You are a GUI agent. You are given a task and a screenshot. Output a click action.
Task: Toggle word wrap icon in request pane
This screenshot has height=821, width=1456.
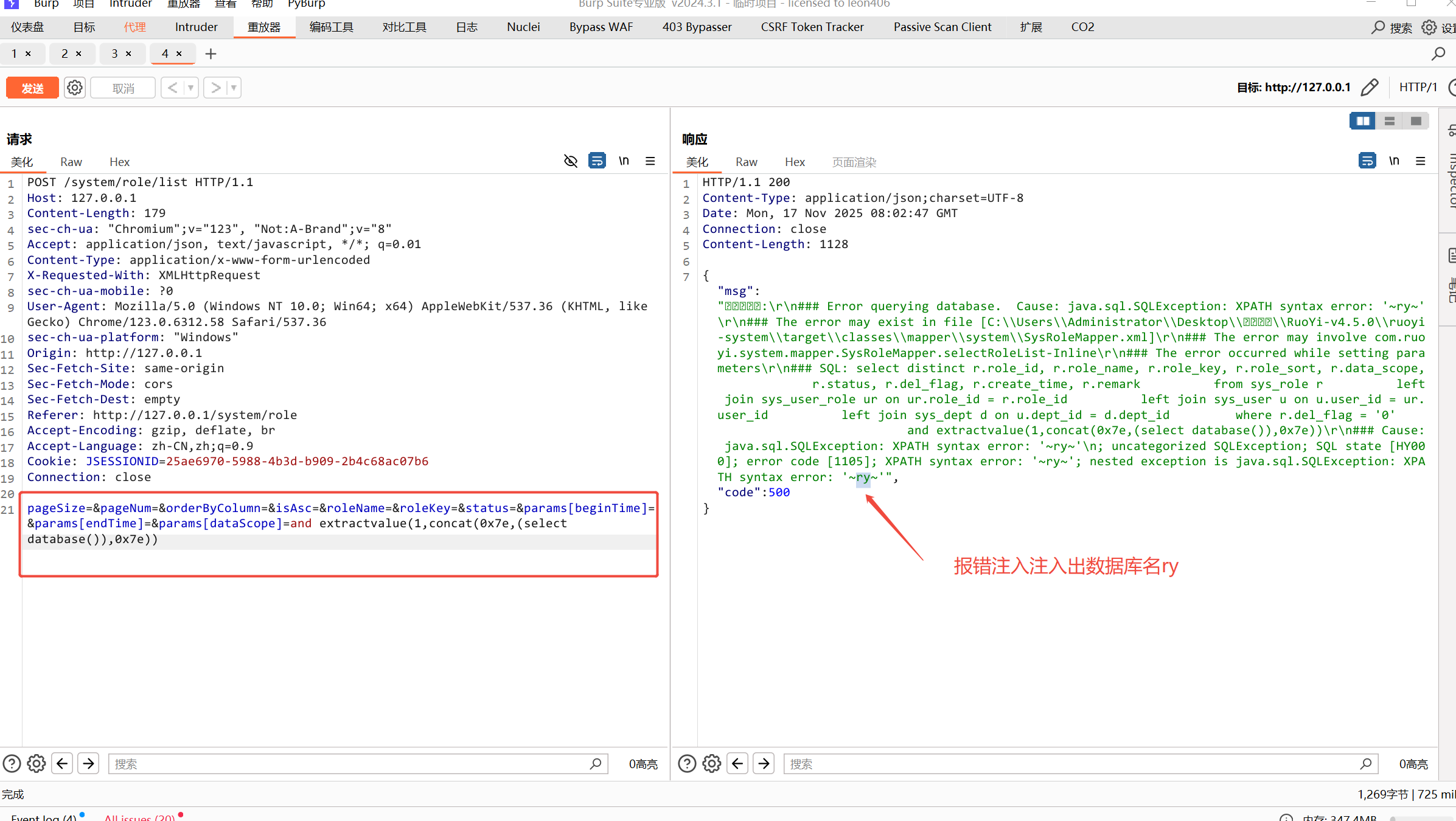pos(597,161)
